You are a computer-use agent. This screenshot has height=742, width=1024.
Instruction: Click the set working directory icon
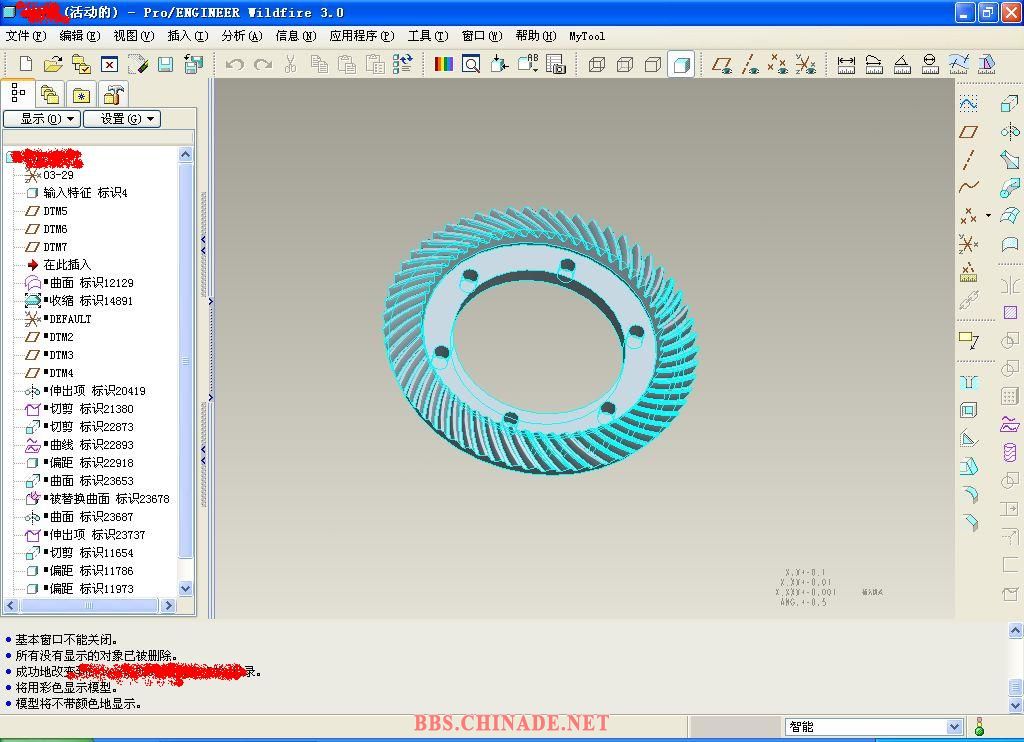click(81, 64)
